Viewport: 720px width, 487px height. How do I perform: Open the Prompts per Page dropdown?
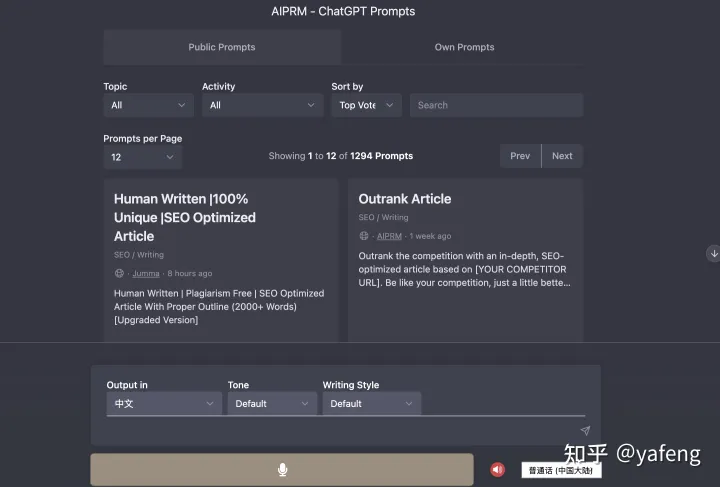[x=142, y=157]
